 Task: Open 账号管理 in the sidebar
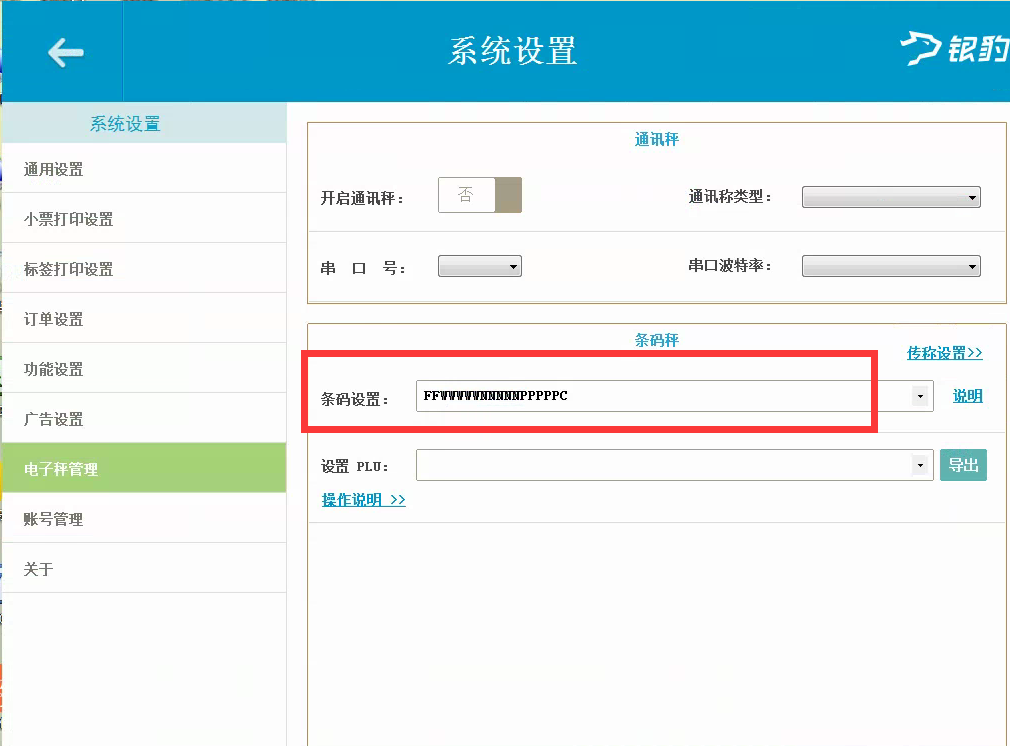click(x=144, y=519)
